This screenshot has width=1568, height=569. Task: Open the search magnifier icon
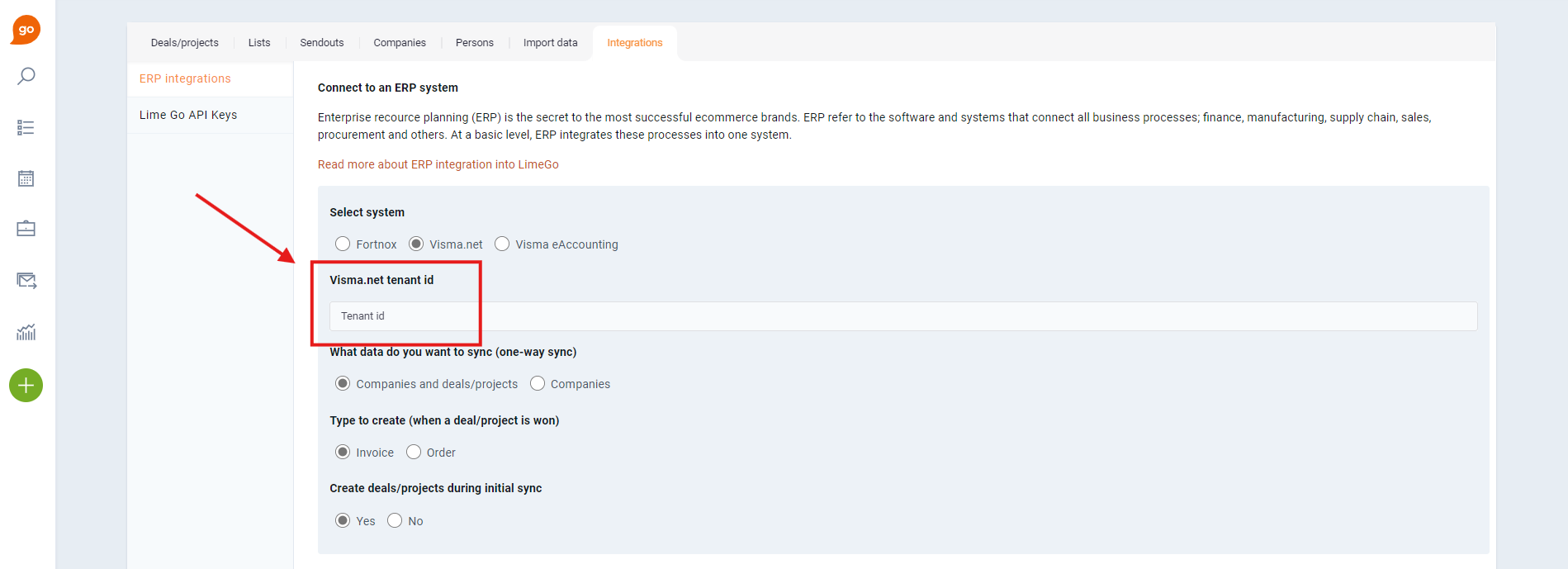coord(26,77)
